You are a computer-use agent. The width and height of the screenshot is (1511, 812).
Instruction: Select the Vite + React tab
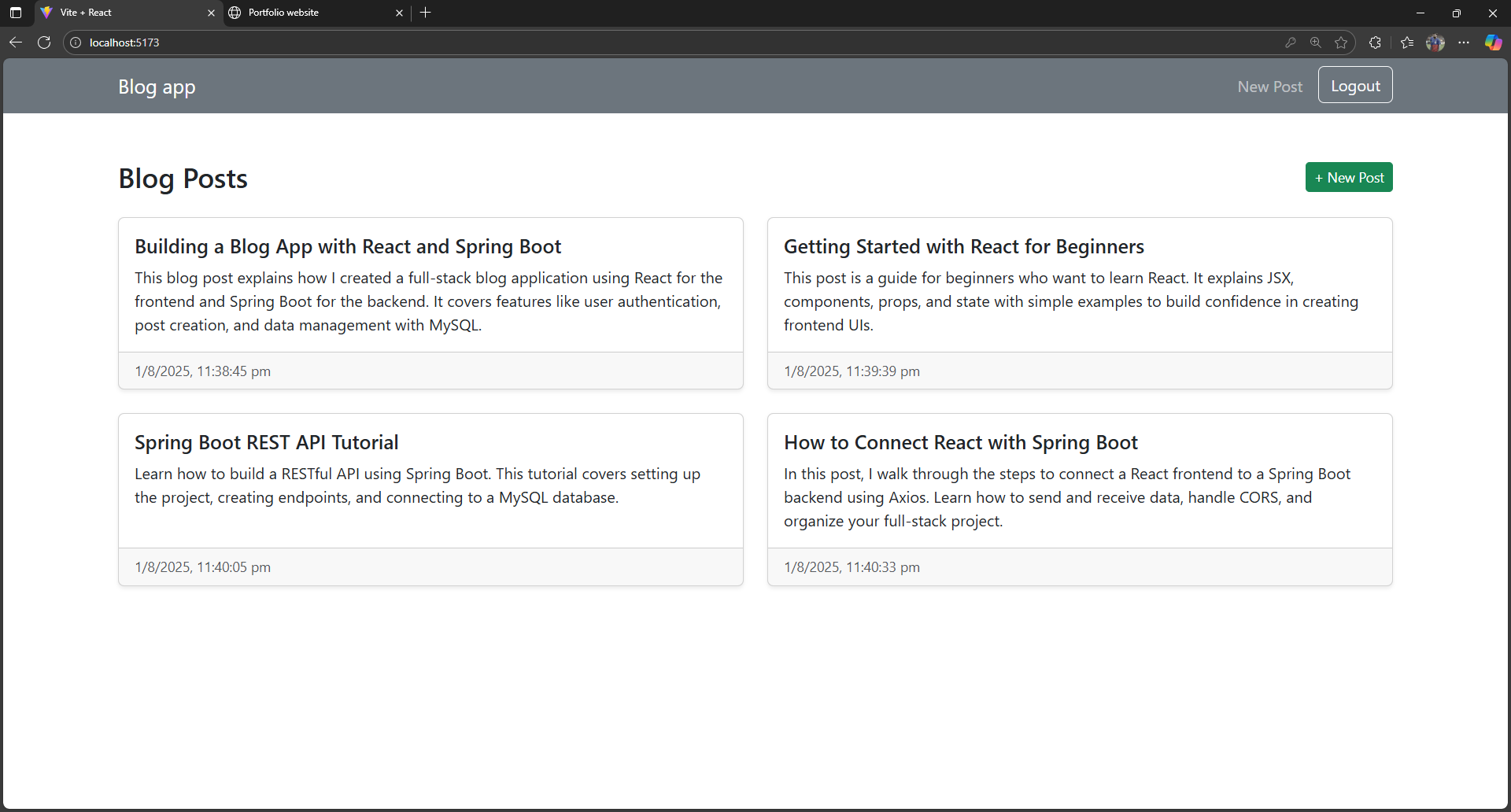pyautogui.click(x=118, y=13)
